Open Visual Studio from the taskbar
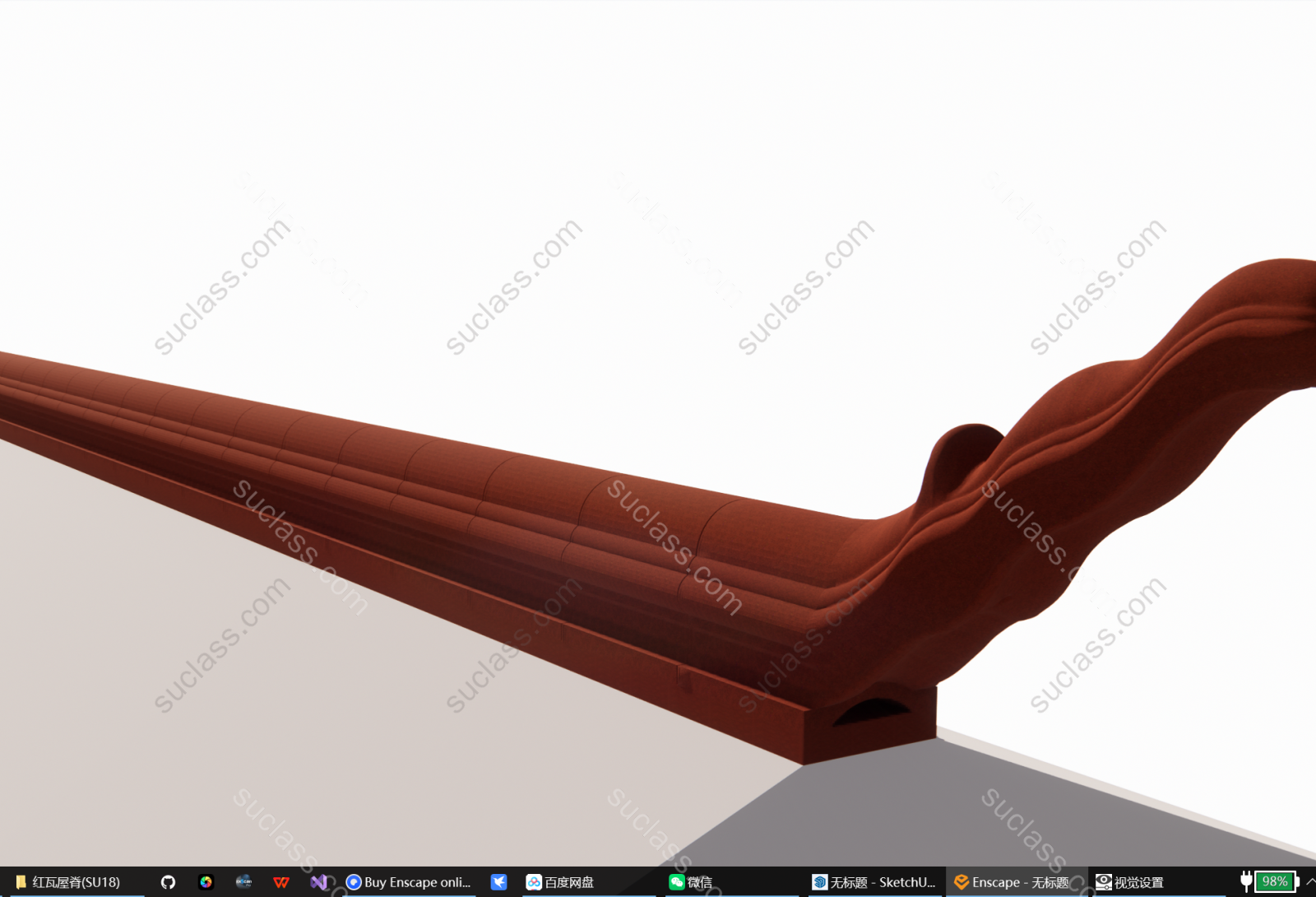Viewport: 1316px width, 897px height. (x=319, y=882)
